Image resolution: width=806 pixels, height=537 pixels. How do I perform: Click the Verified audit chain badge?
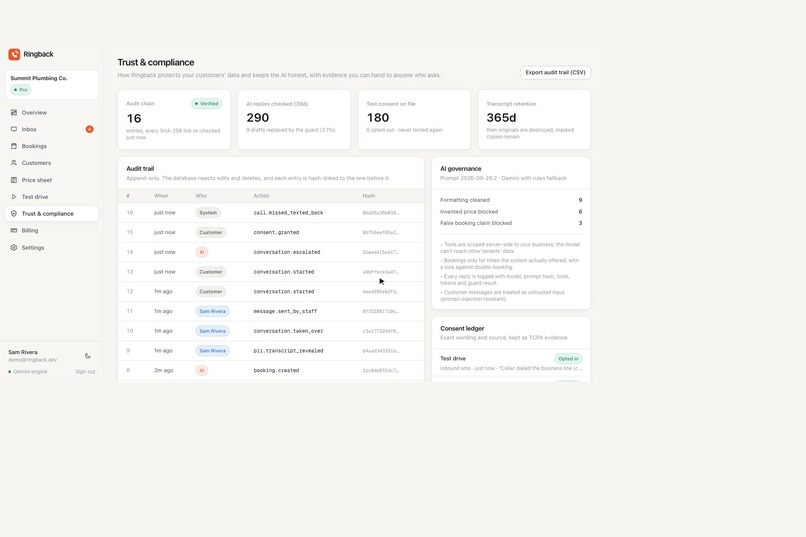[207, 104]
